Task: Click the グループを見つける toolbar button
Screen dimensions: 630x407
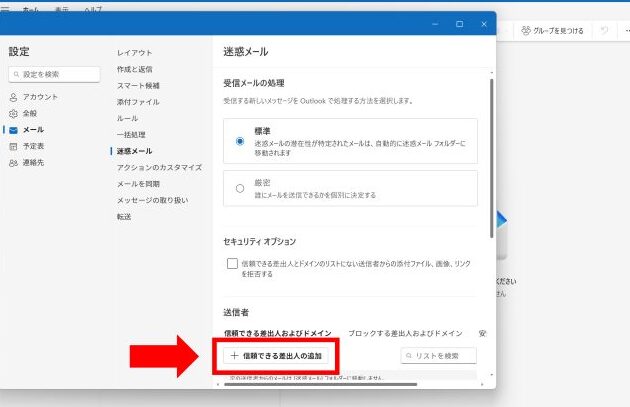Action: [552, 31]
